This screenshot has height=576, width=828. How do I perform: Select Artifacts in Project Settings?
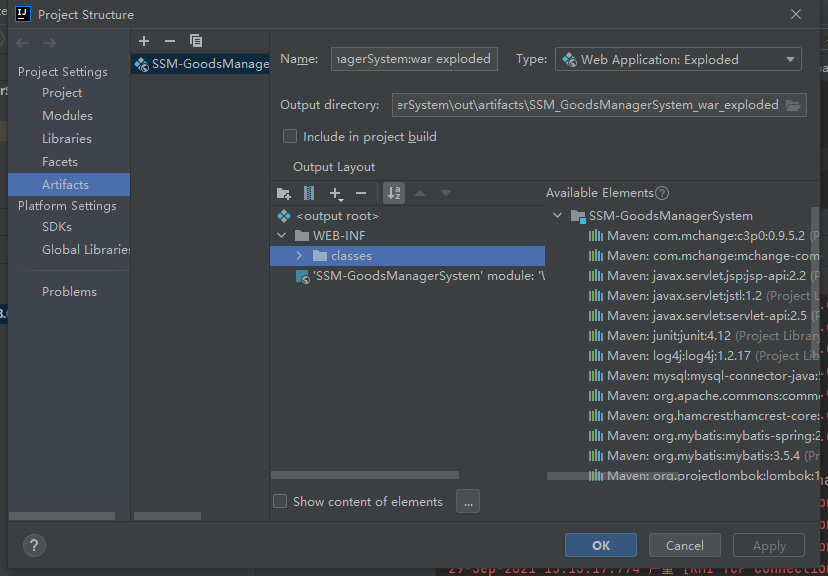click(x=69, y=184)
